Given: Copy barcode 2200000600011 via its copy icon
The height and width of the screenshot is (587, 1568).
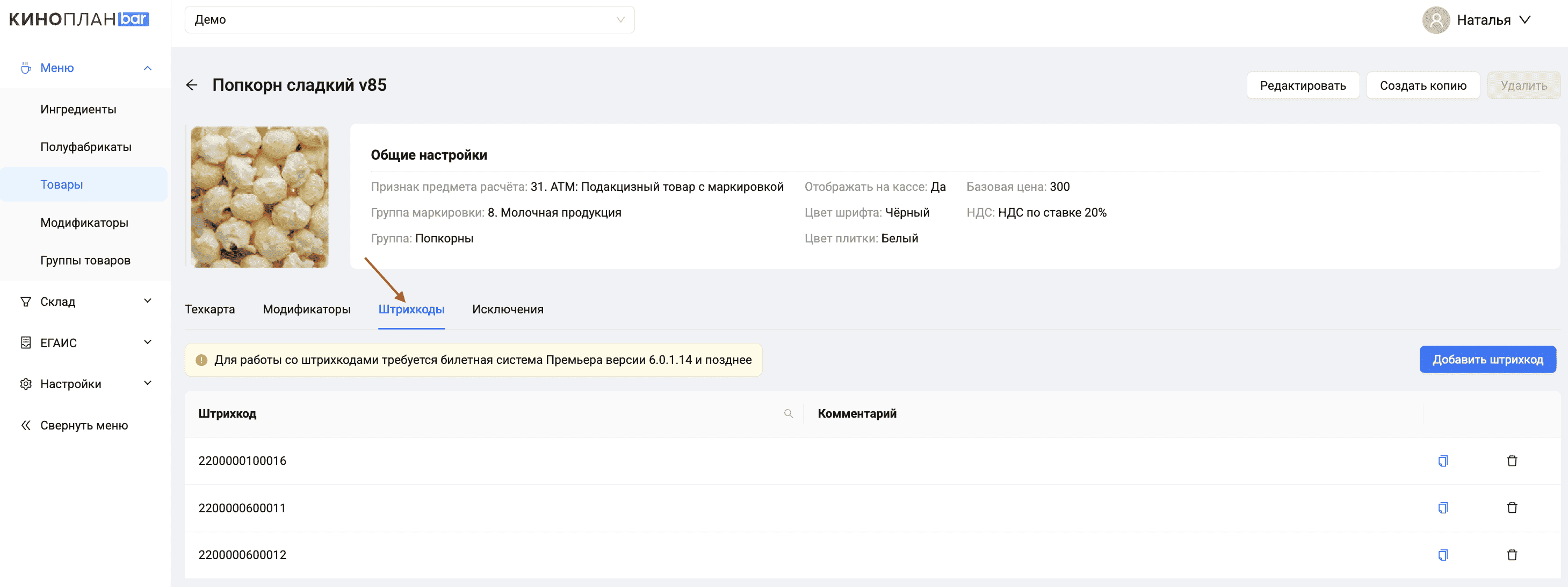Looking at the screenshot, I should (x=1443, y=508).
